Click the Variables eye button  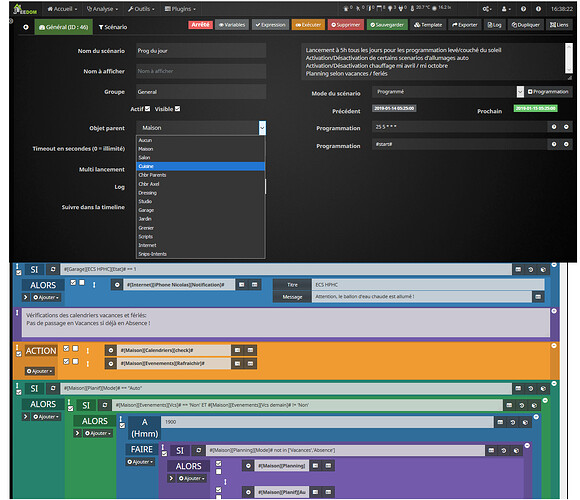pyautogui.click(x=232, y=25)
